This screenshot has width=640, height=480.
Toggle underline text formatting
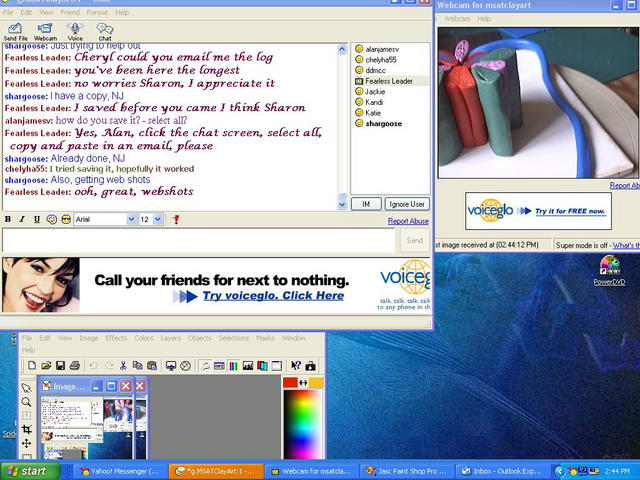(x=37, y=219)
